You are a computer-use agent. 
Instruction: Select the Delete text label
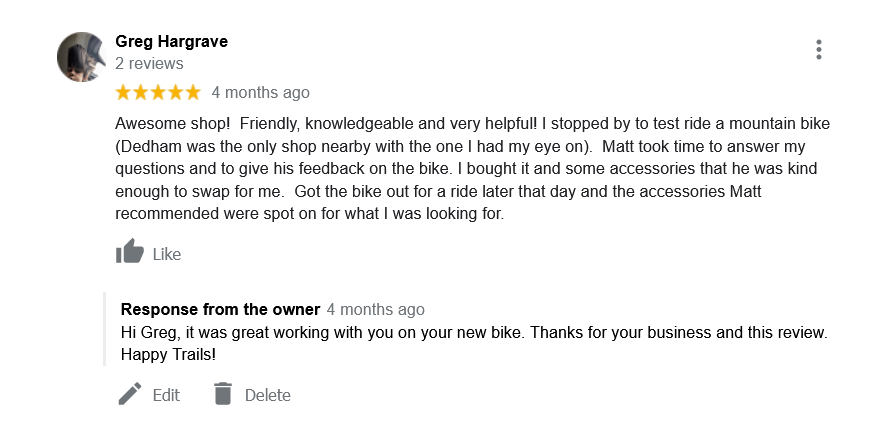click(268, 395)
